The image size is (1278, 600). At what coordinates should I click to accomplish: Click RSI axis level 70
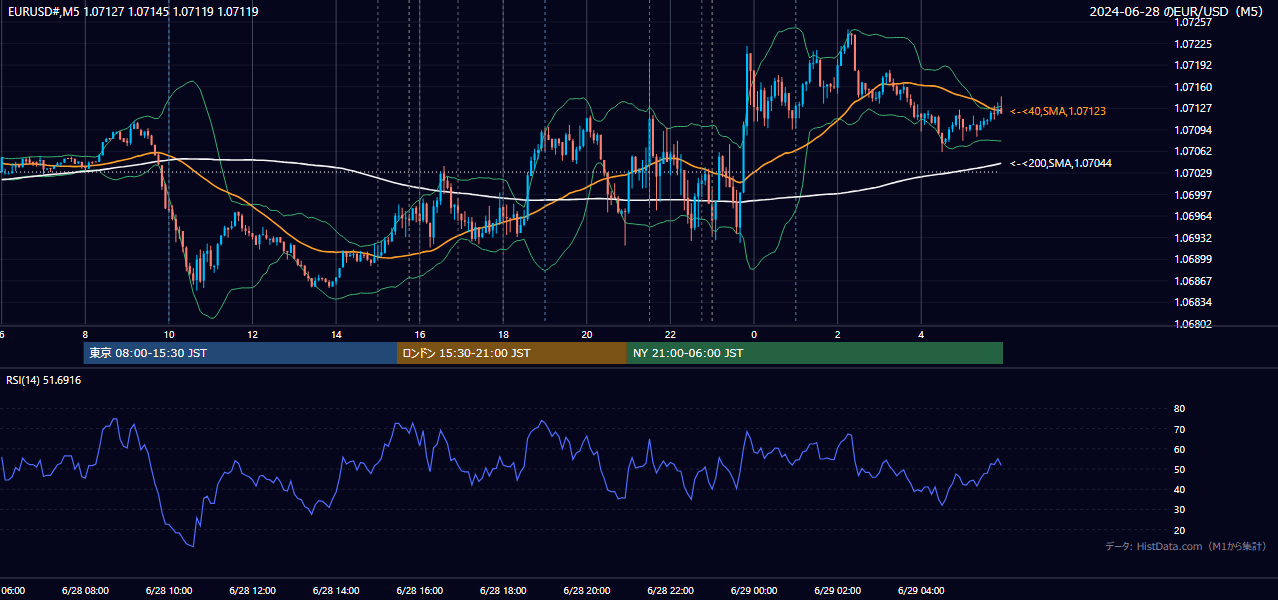click(1179, 429)
